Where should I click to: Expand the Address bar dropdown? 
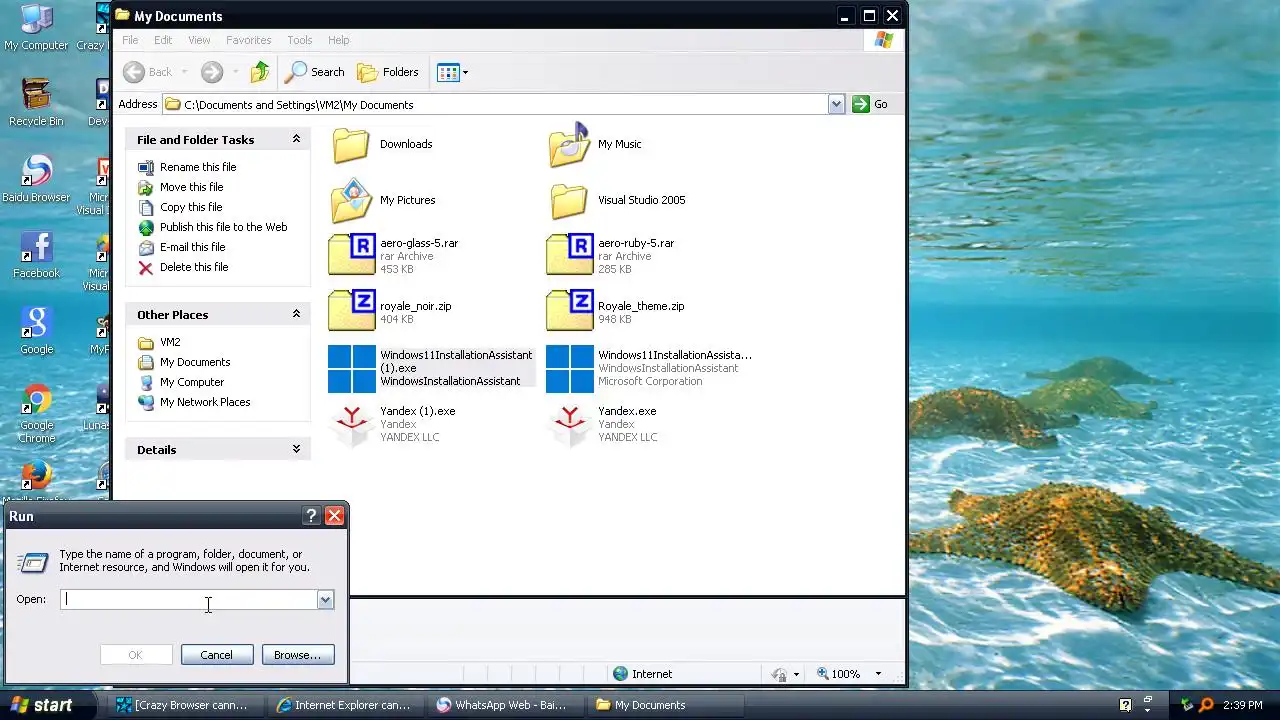836,104
